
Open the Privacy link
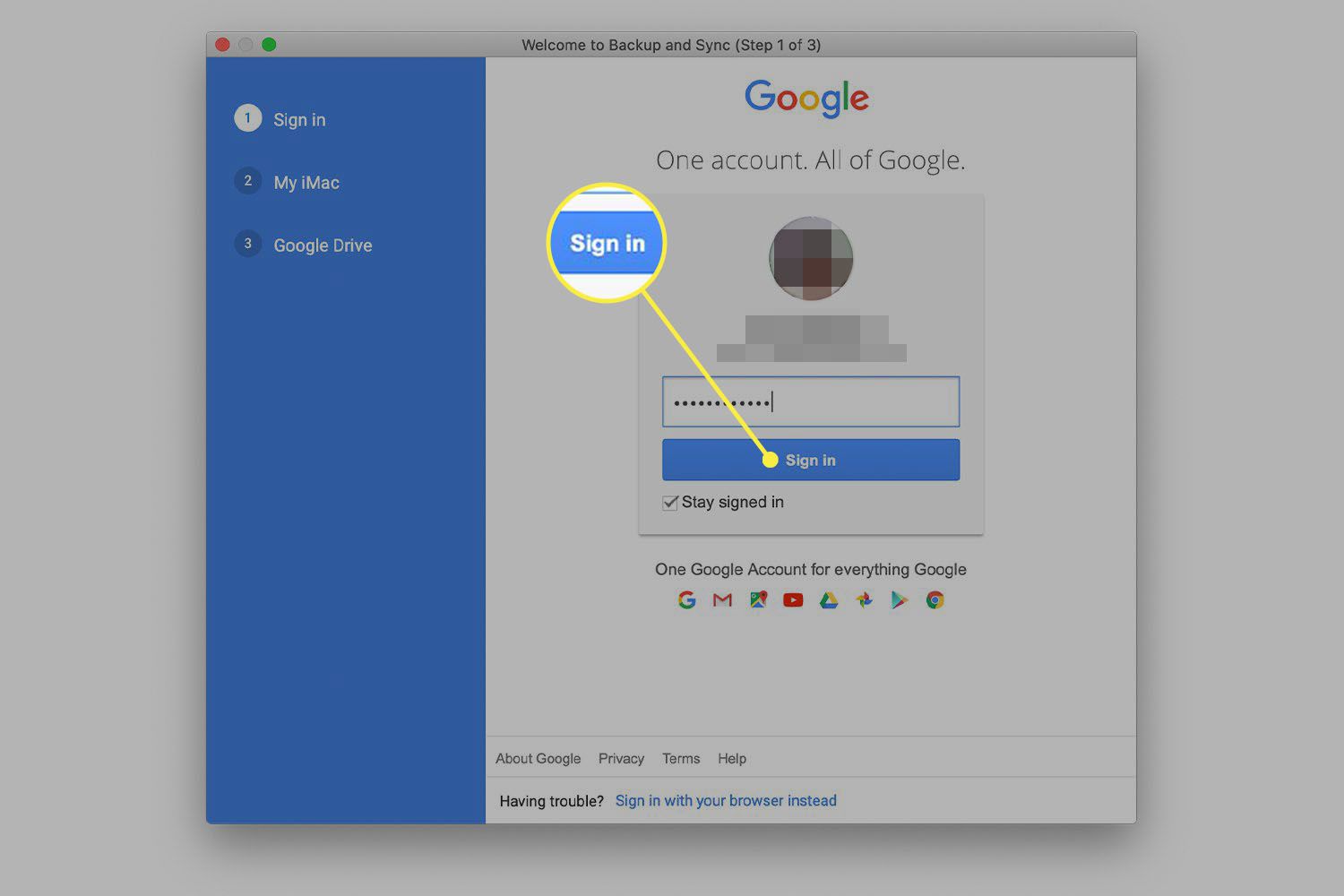pos(621,758)
